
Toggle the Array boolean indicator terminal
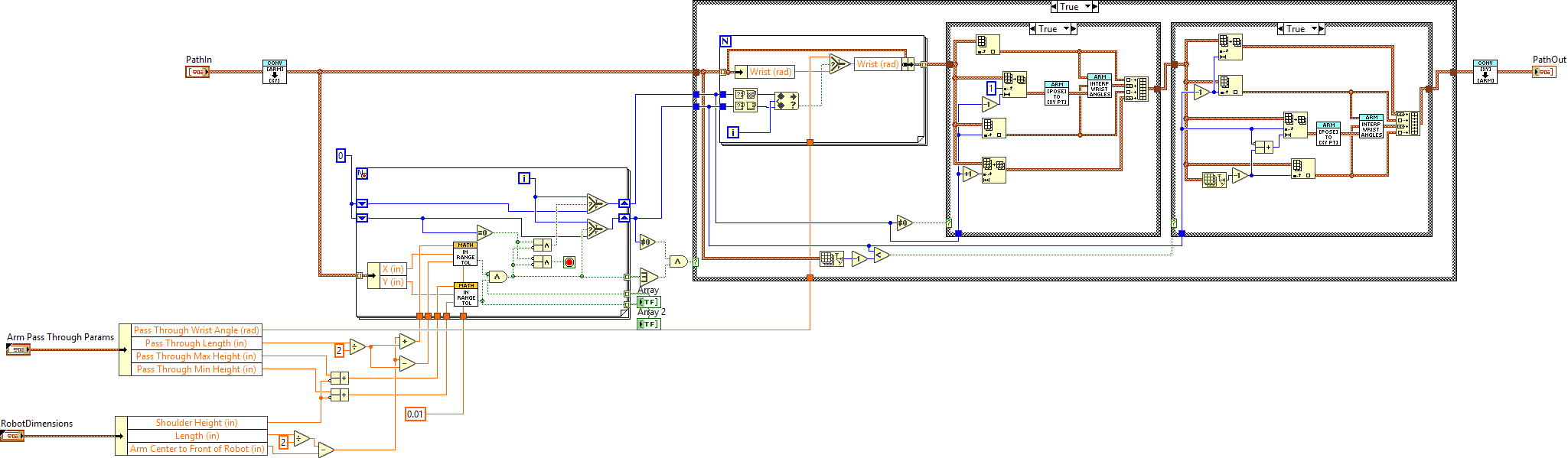click(x=648, y=302)
